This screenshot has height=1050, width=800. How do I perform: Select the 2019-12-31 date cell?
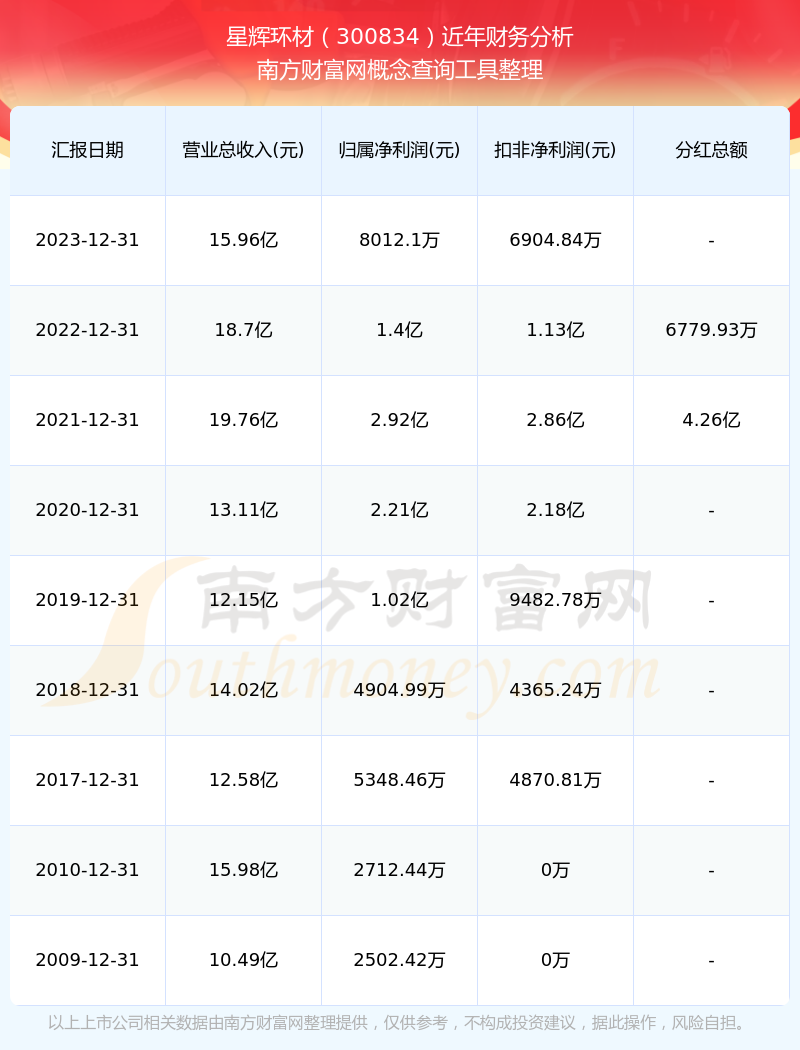[x=88, y=600]
